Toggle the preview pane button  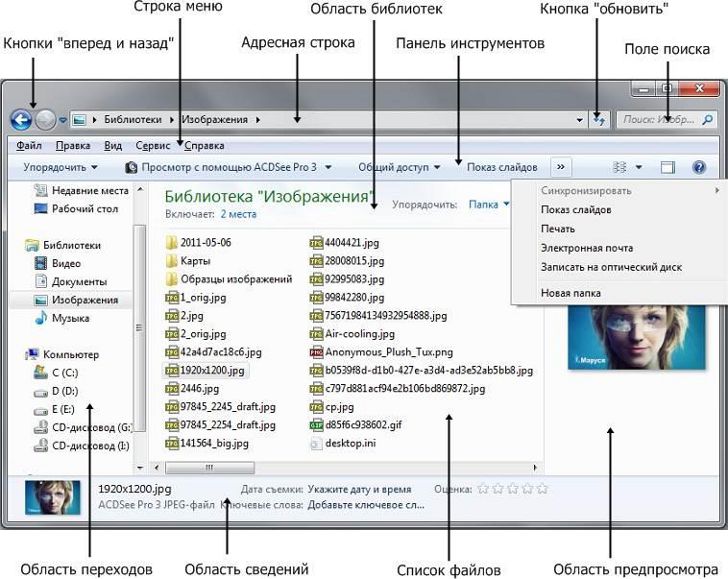click(x=668, y=167)
